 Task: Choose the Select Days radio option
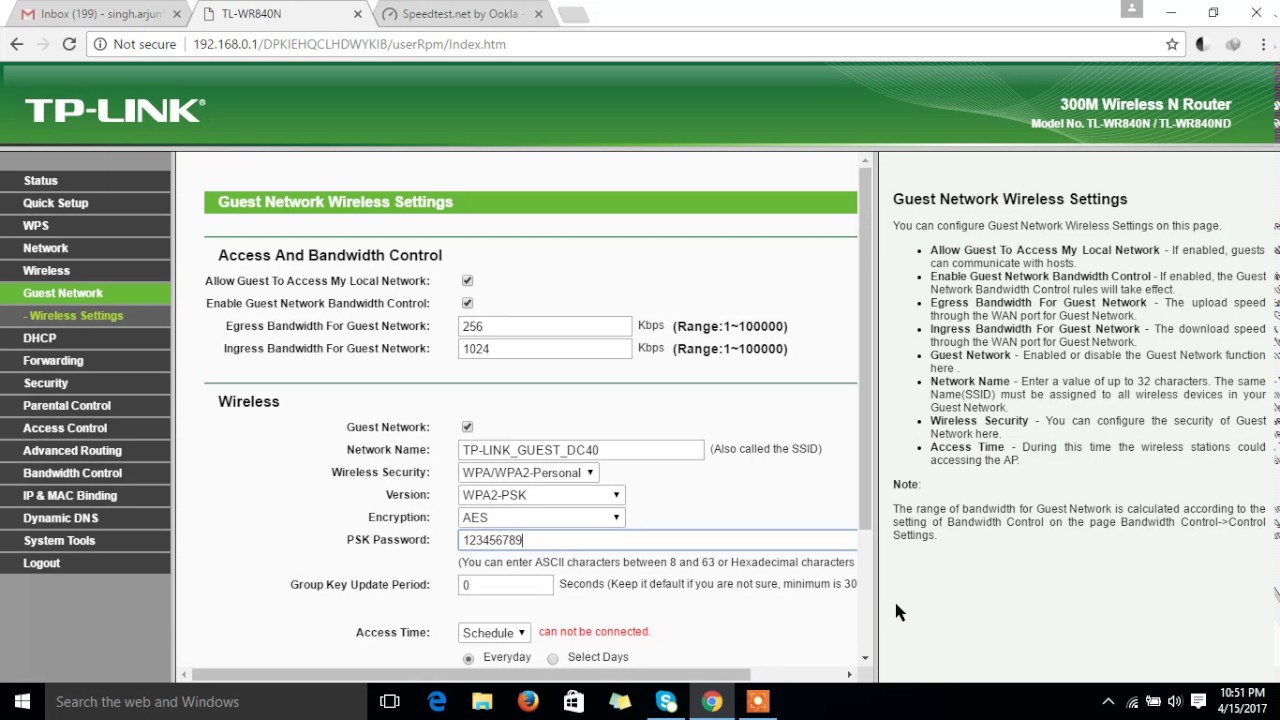(552, 658)
